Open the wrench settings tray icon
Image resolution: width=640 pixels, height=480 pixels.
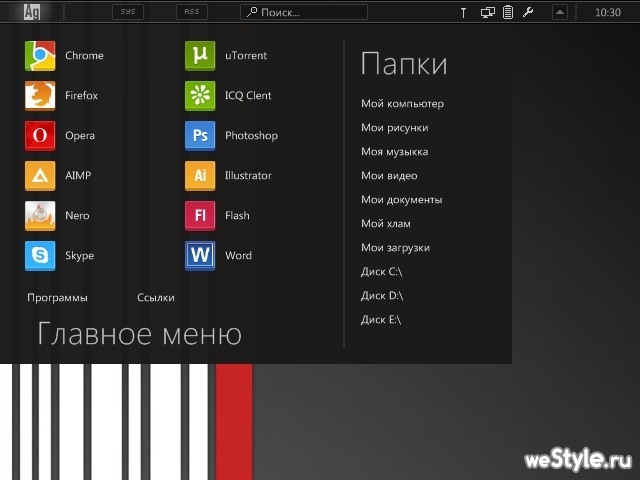click(528, 13)
